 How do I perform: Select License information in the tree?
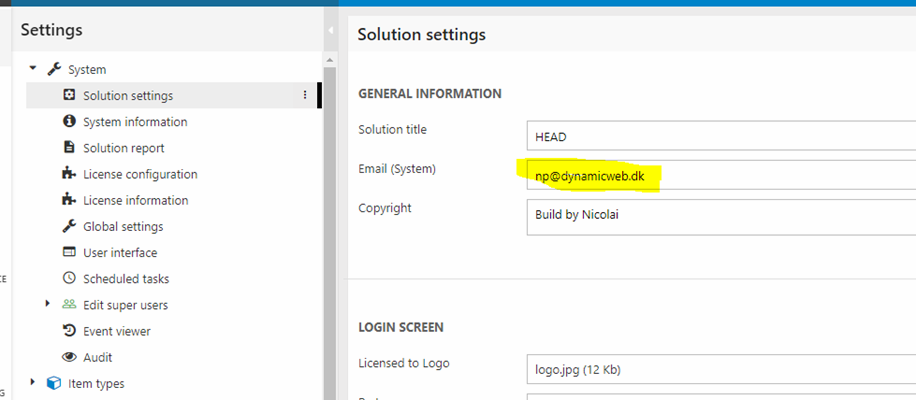pos(135,200)
